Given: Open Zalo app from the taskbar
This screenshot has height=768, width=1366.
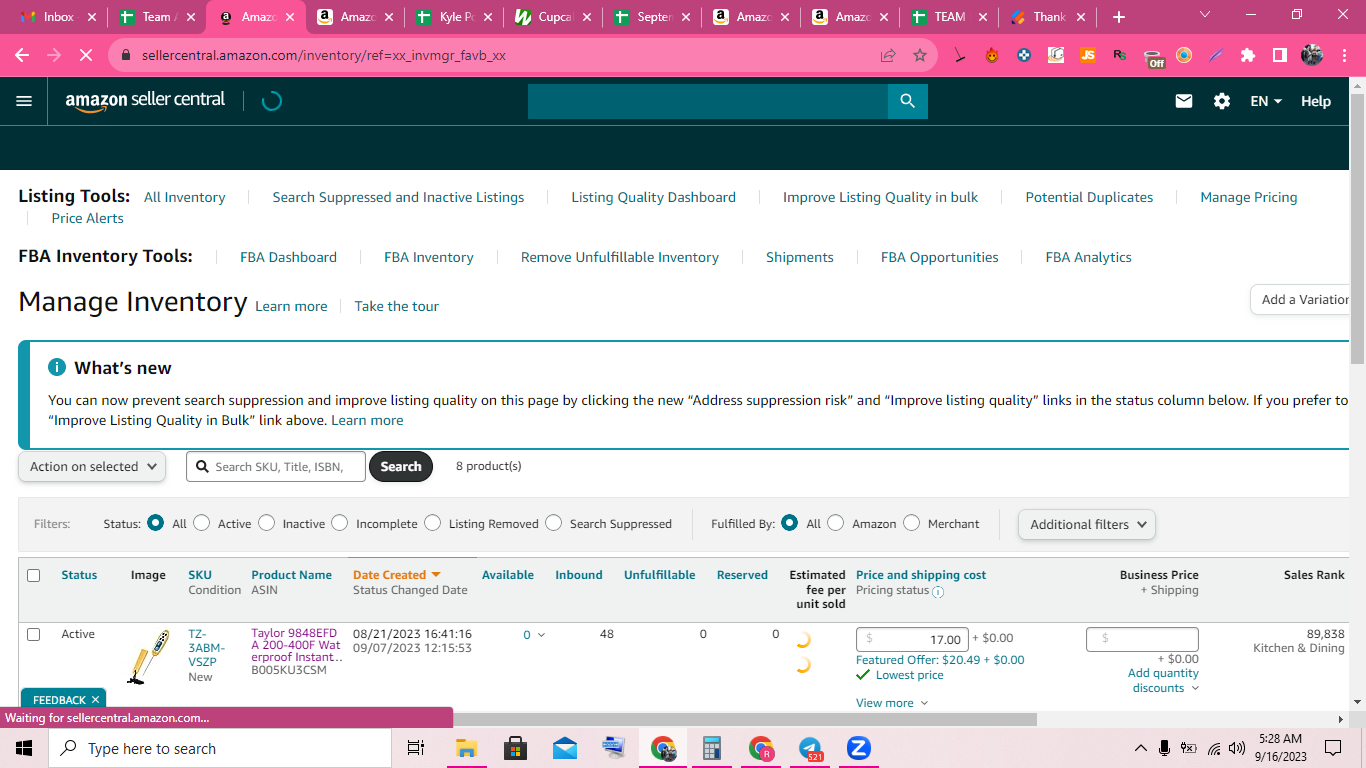Looking at the screenshot, I should click(x=858, y=748).
